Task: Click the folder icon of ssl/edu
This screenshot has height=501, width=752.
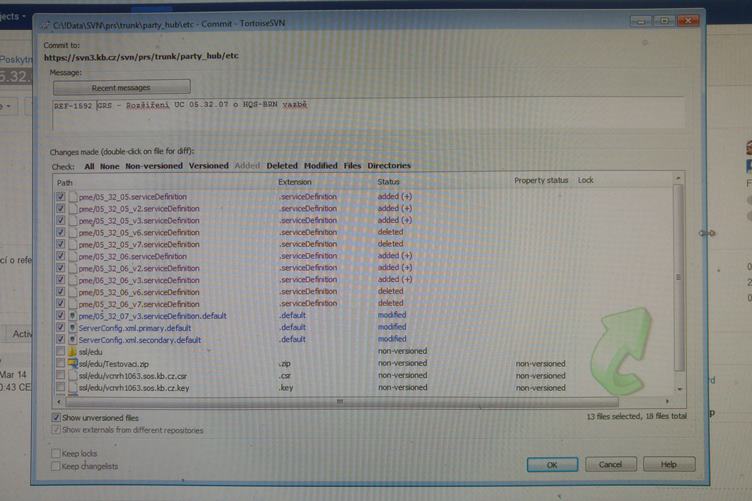Action: click(x=72, y=352)
